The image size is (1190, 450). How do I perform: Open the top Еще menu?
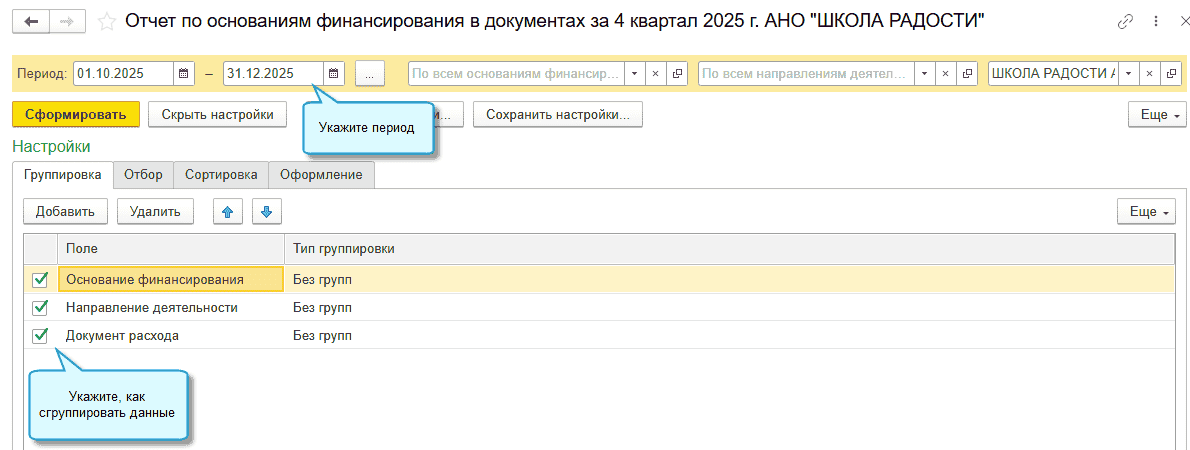pyautogui.click(x=1155, y=115)
